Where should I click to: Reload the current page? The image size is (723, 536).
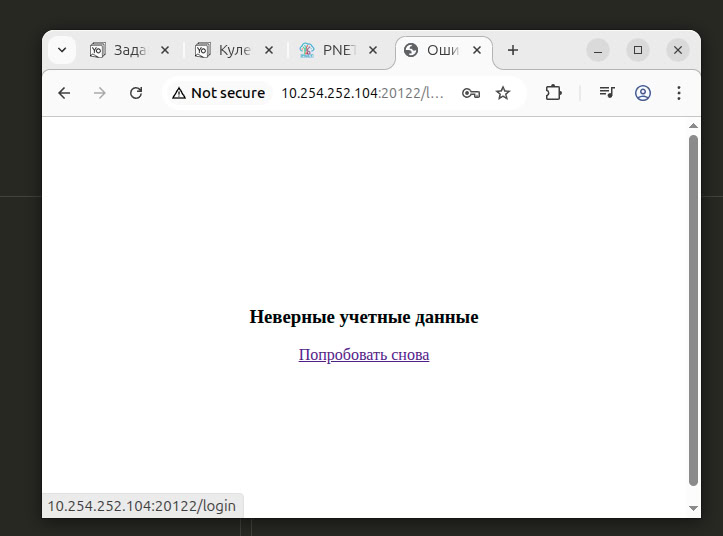(136, 93)
